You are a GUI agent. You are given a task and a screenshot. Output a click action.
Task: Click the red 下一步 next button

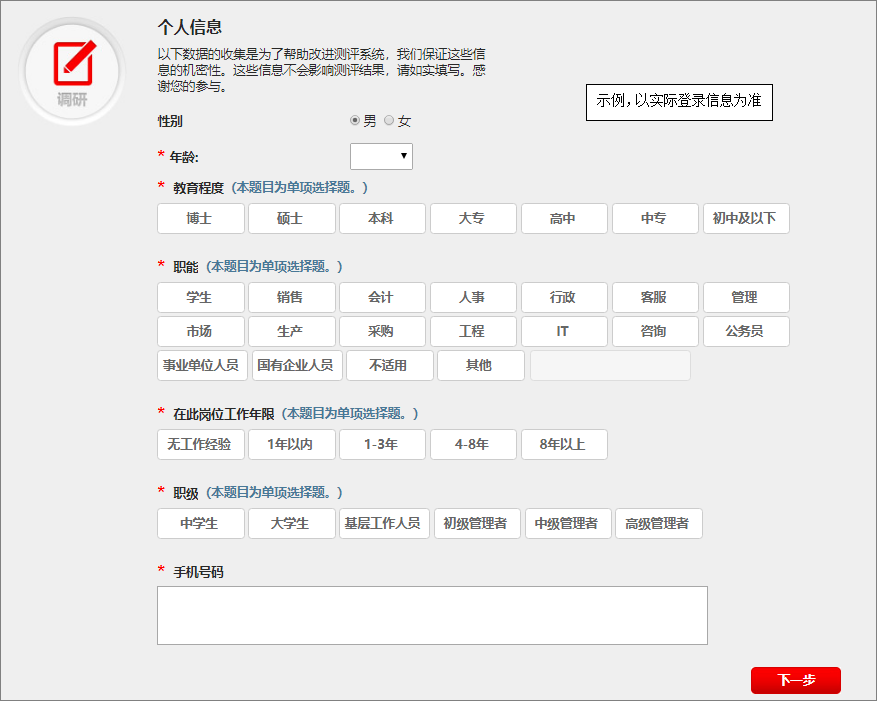[x=796, y=680]
